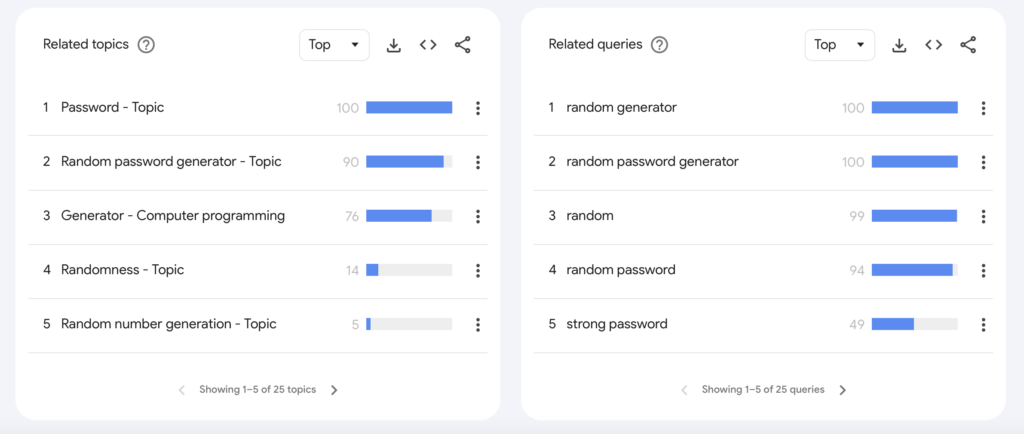This screenshot has width=1024, height=434.
Task: Open the Top dropdown in Related queries
Action: coord(839,45)
